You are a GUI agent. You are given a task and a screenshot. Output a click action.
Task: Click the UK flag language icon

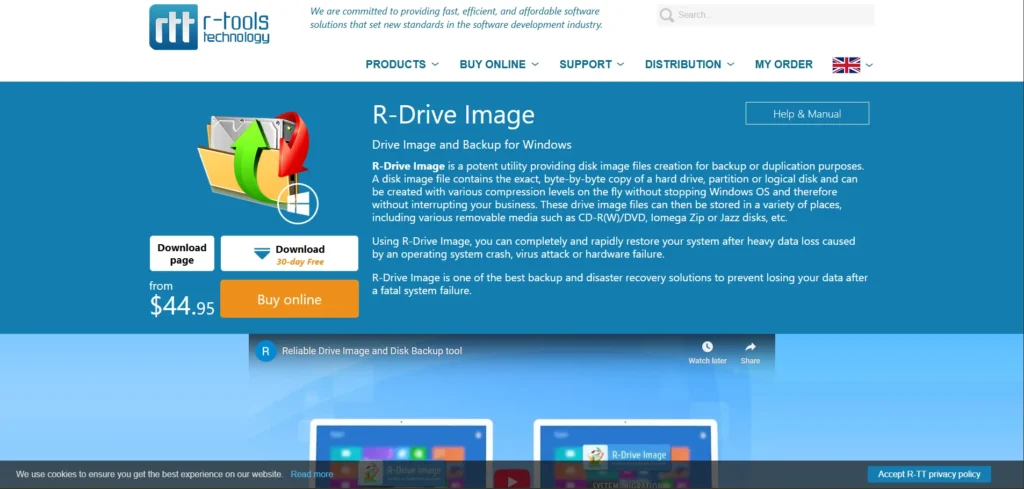coord(846,65)
